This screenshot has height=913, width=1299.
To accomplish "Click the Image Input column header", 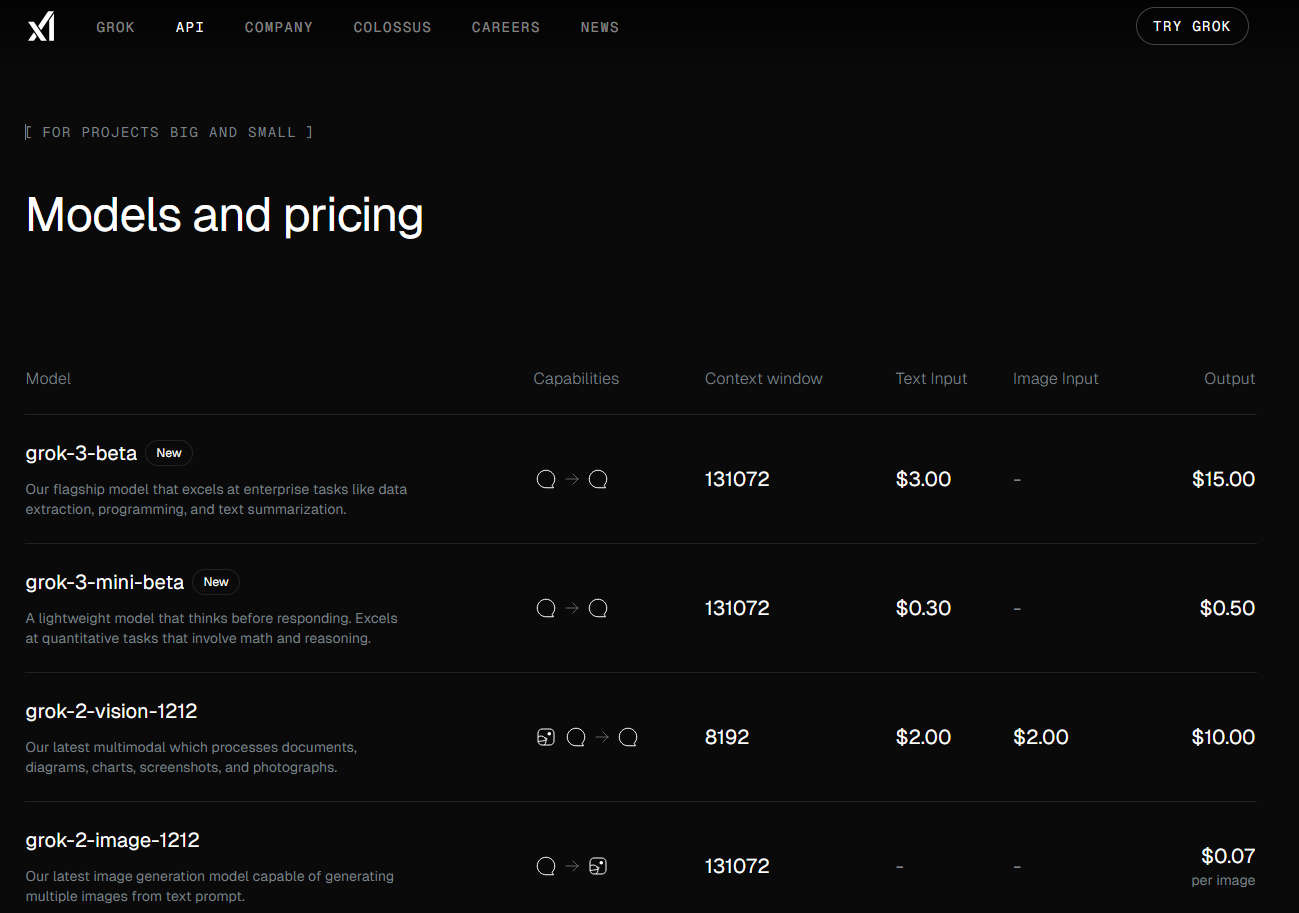I will coord(1056,379).
